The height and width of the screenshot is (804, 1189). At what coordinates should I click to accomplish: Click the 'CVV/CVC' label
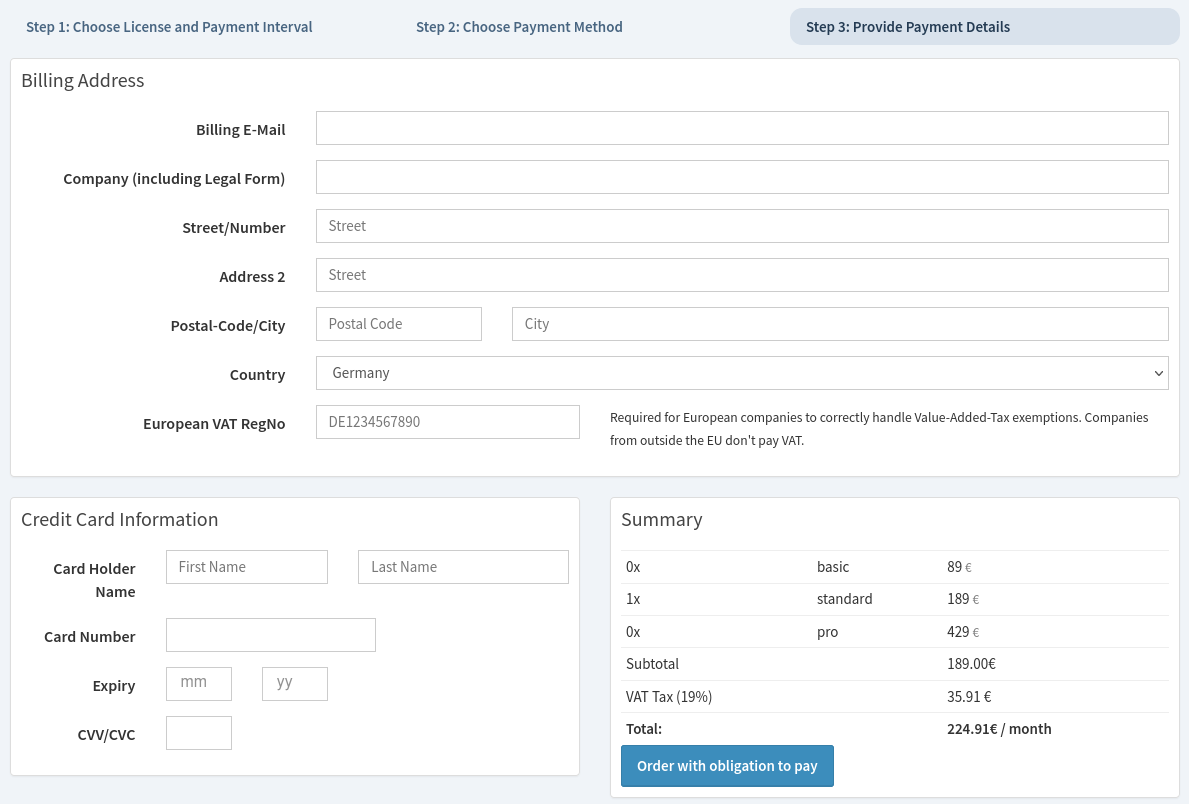(106, 735)
